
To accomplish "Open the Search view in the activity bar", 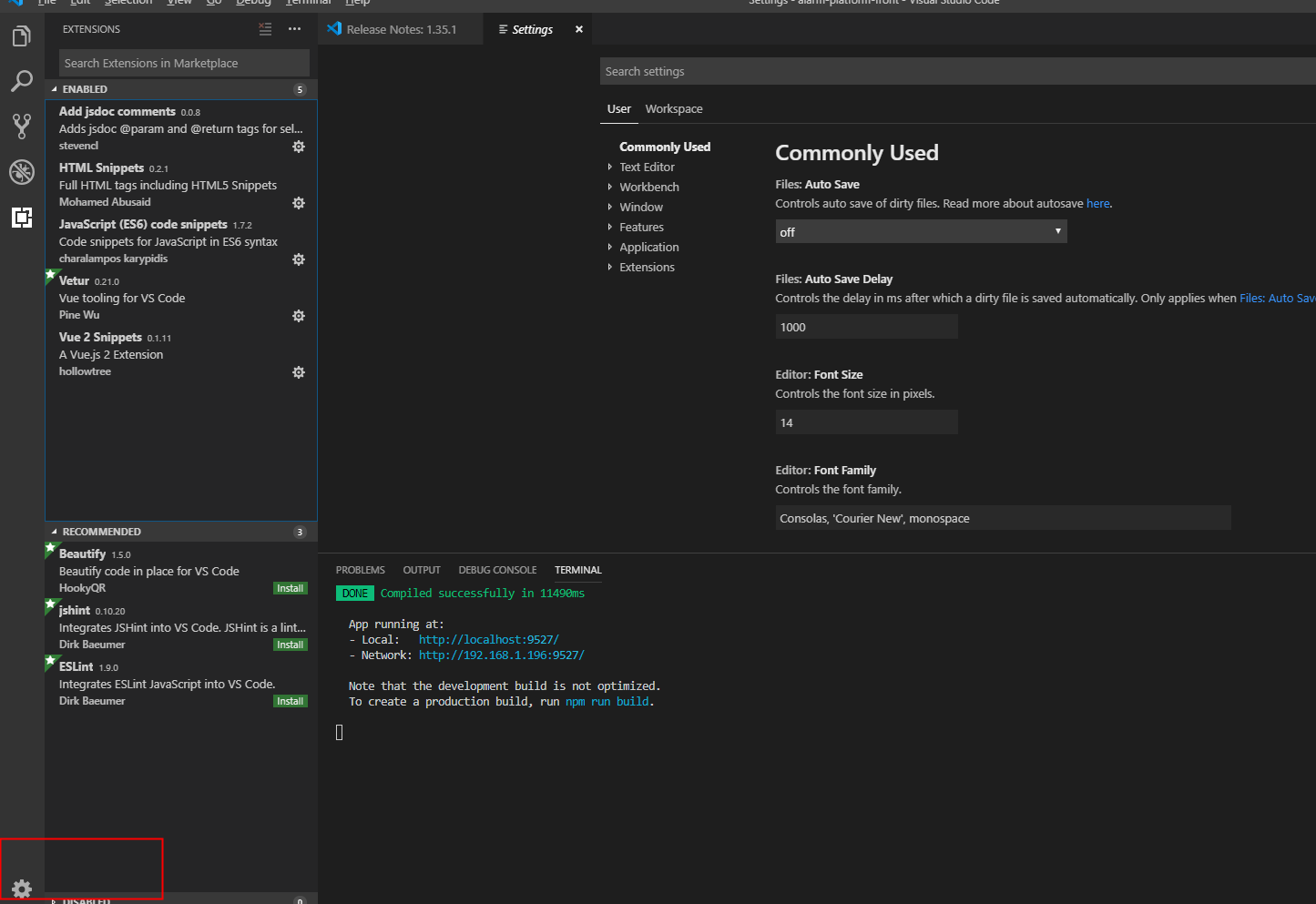I will tap(22, 81).
